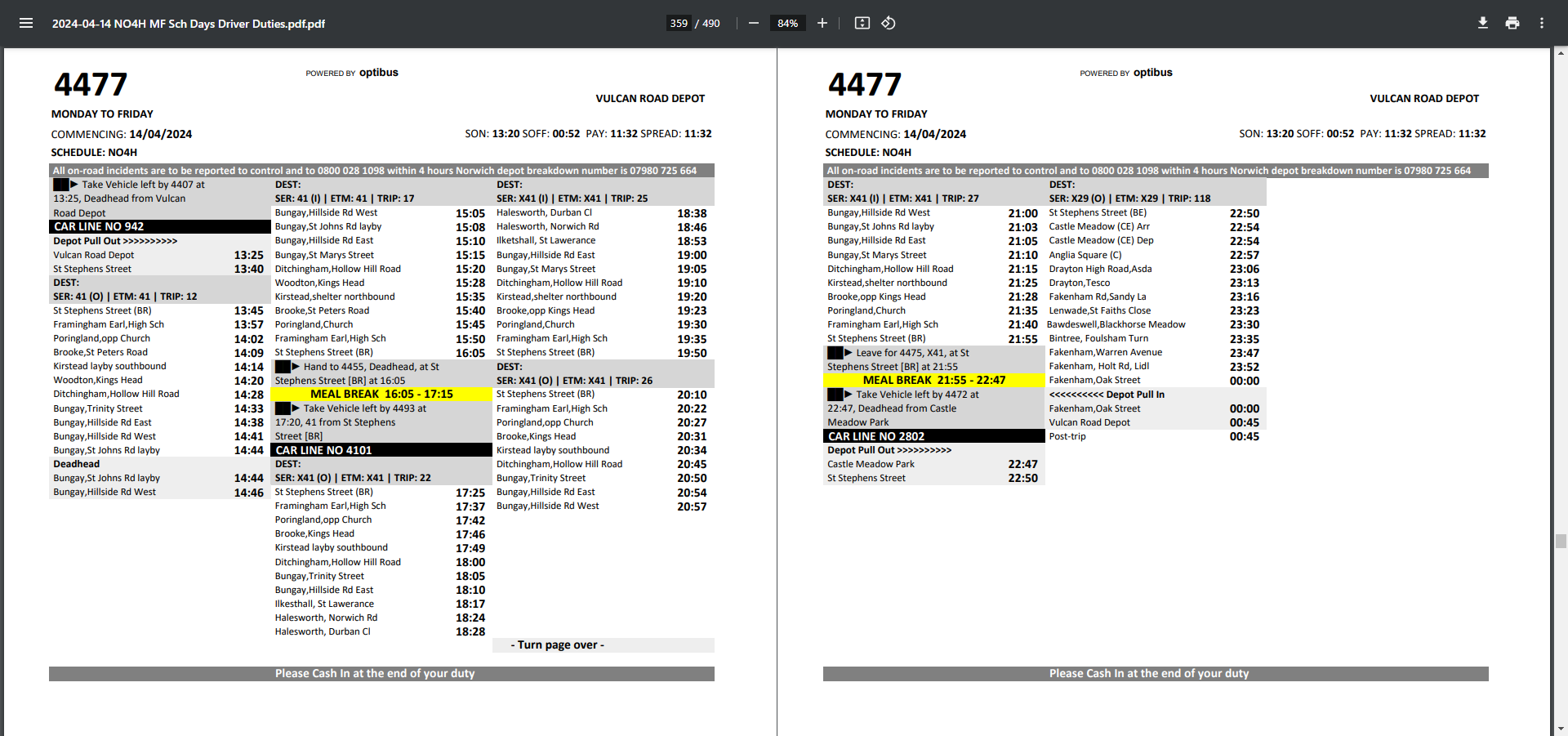The height and width of the screenshot is (736, 1568).
Task: Click the vertical scrollbar thumb
Action: [1561, 541]
